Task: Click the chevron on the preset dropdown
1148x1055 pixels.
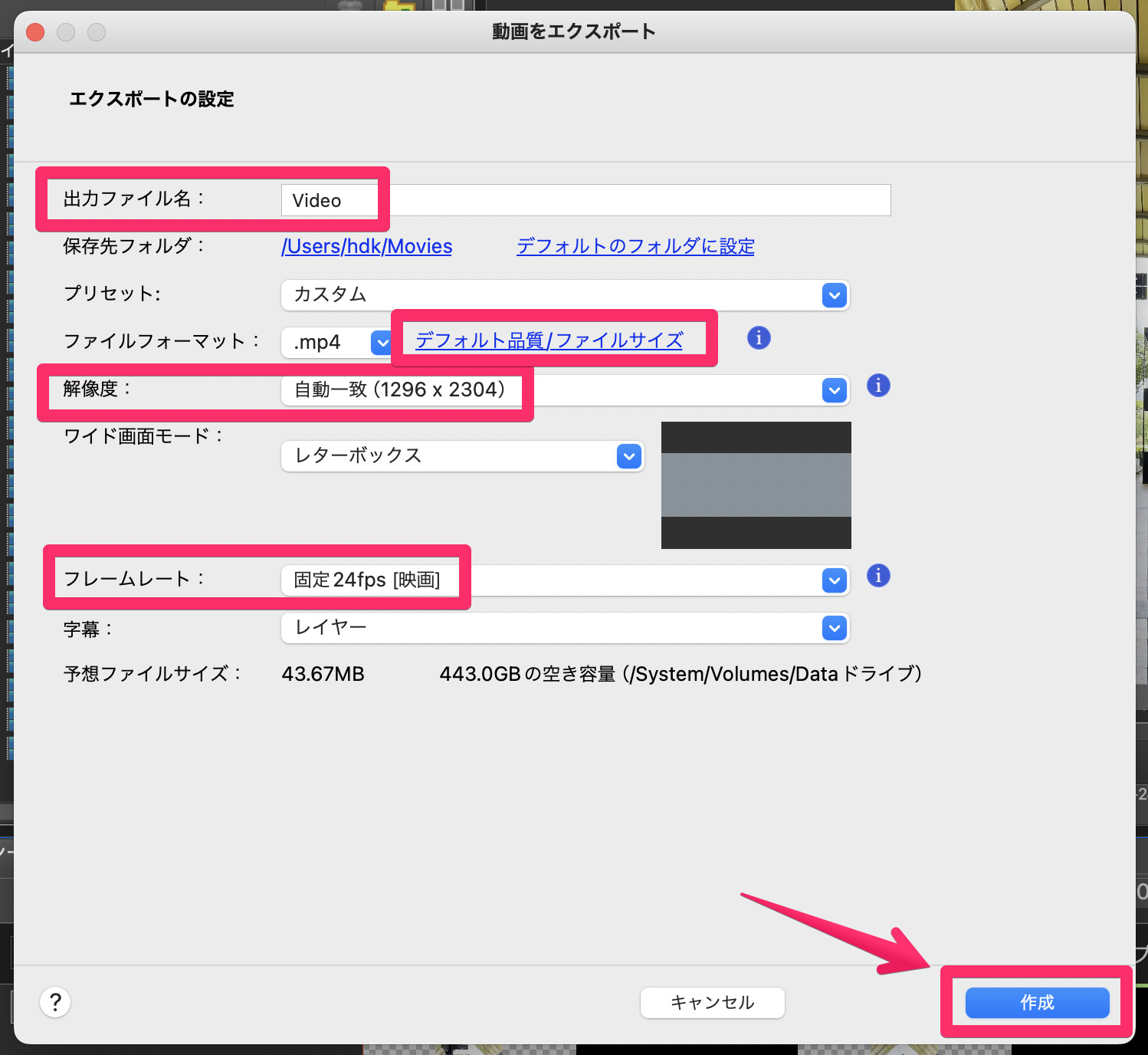Action: coord(834,295)
